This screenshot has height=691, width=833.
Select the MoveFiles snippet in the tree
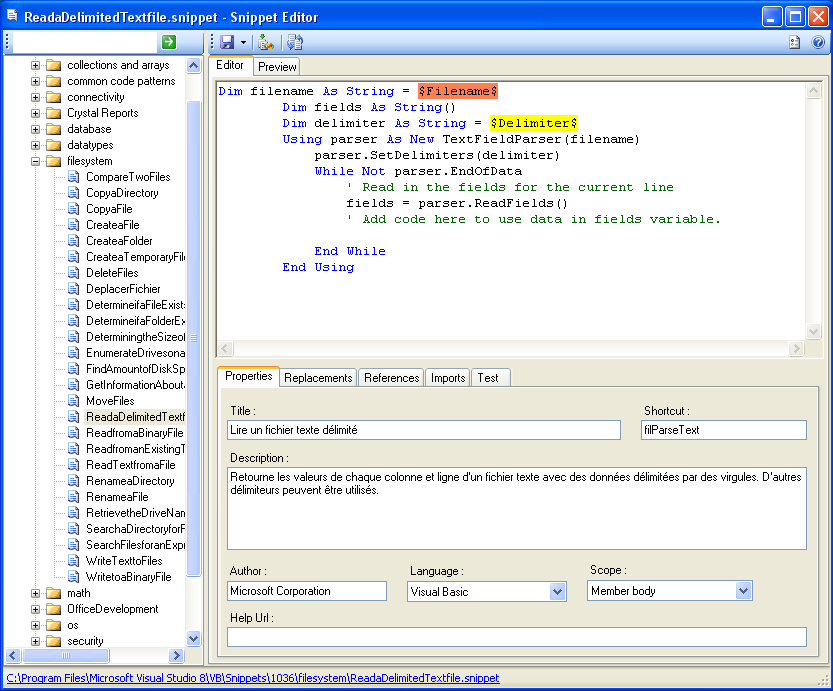(110, 401)
